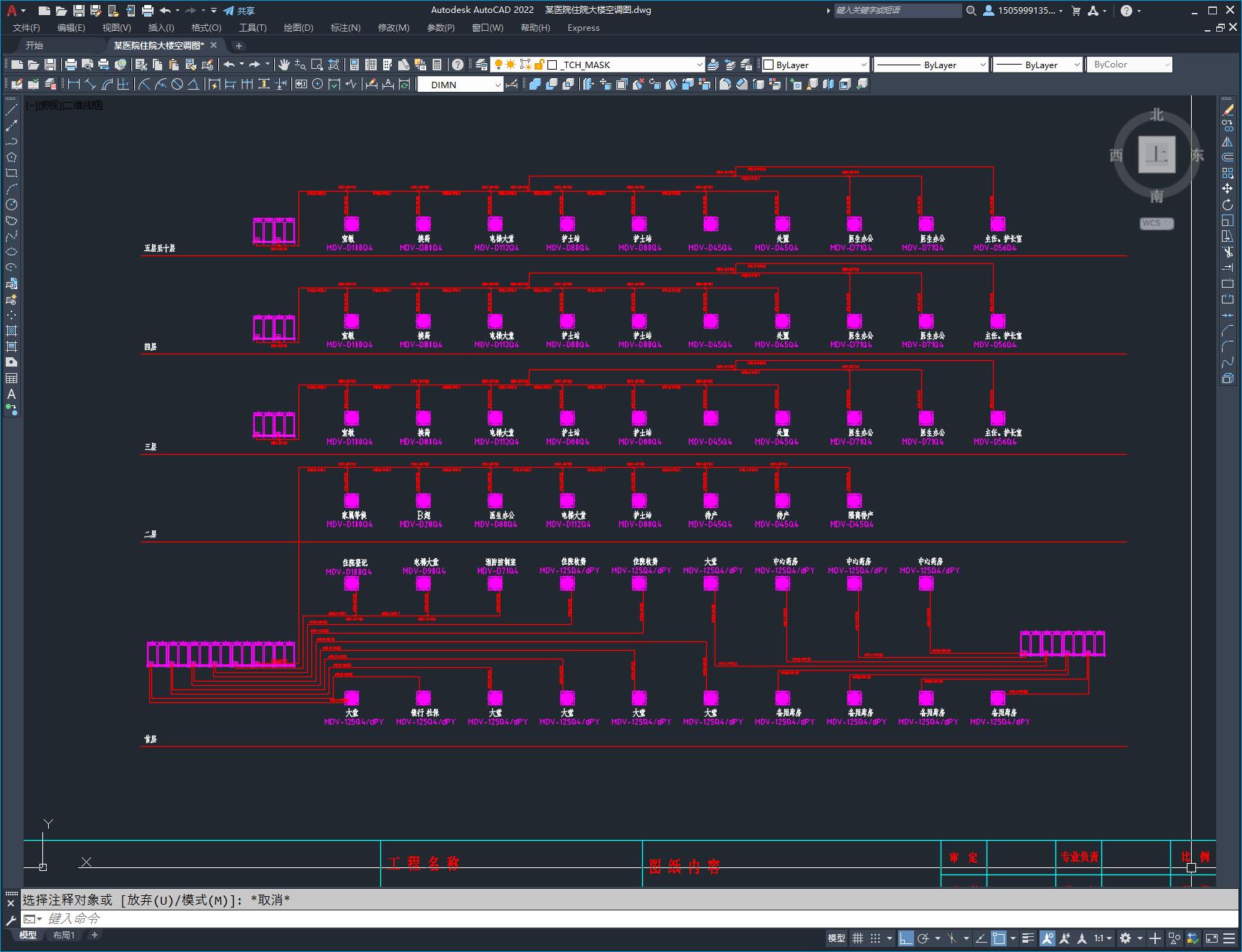This screenshot has width=1242, height=952.
Task: Toggle annotation visibility in status bar
Action: 1047,938
